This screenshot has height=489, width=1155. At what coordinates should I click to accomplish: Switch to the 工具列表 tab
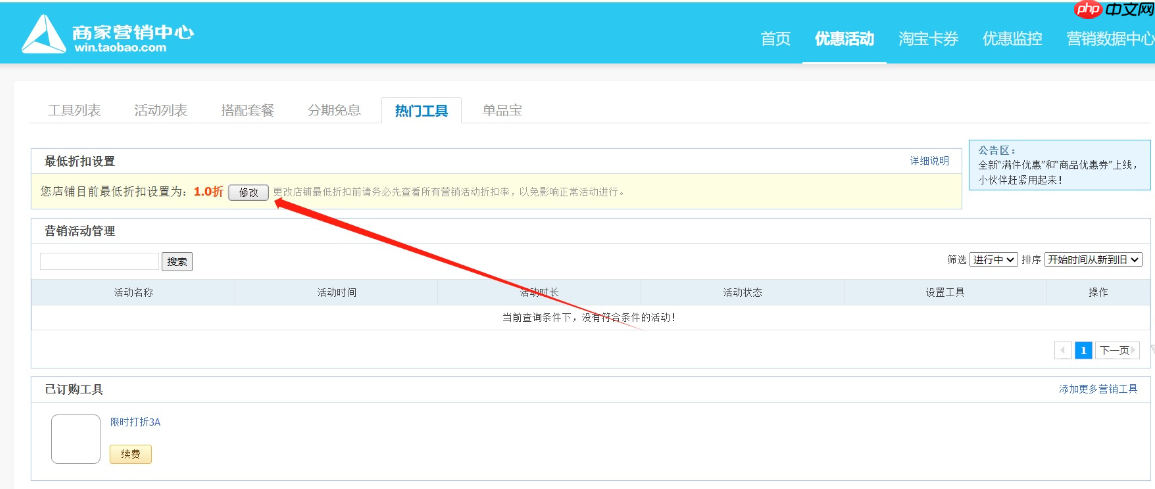tap(74, 110)
